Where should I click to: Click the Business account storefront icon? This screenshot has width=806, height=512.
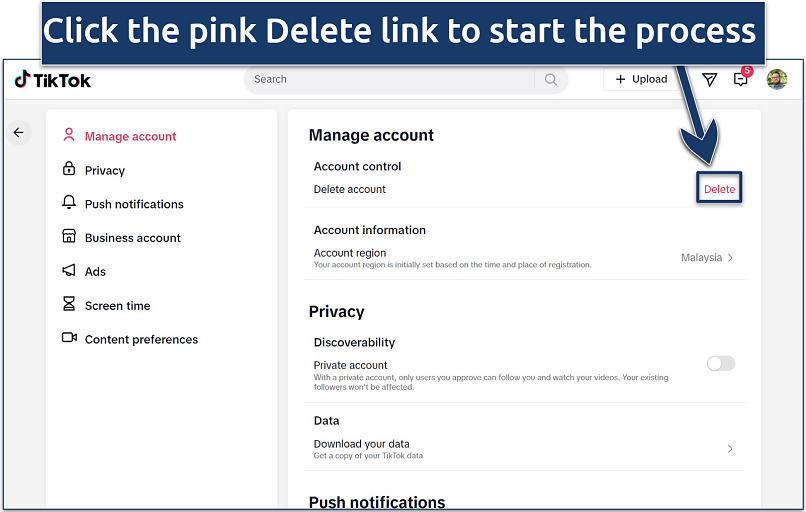click(69, 236)
